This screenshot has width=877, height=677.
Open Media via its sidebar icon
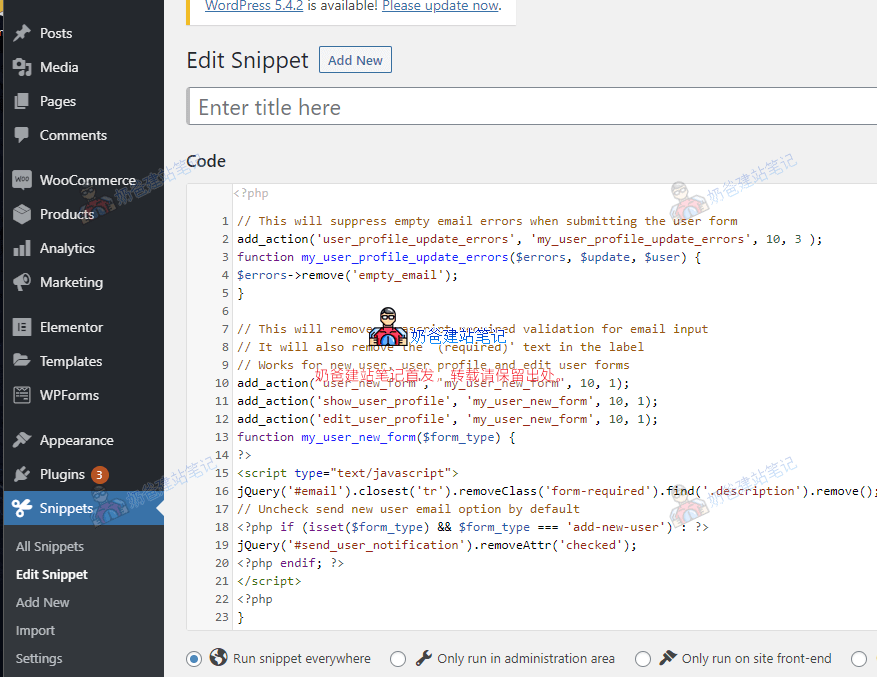click(x=22, y=67)
